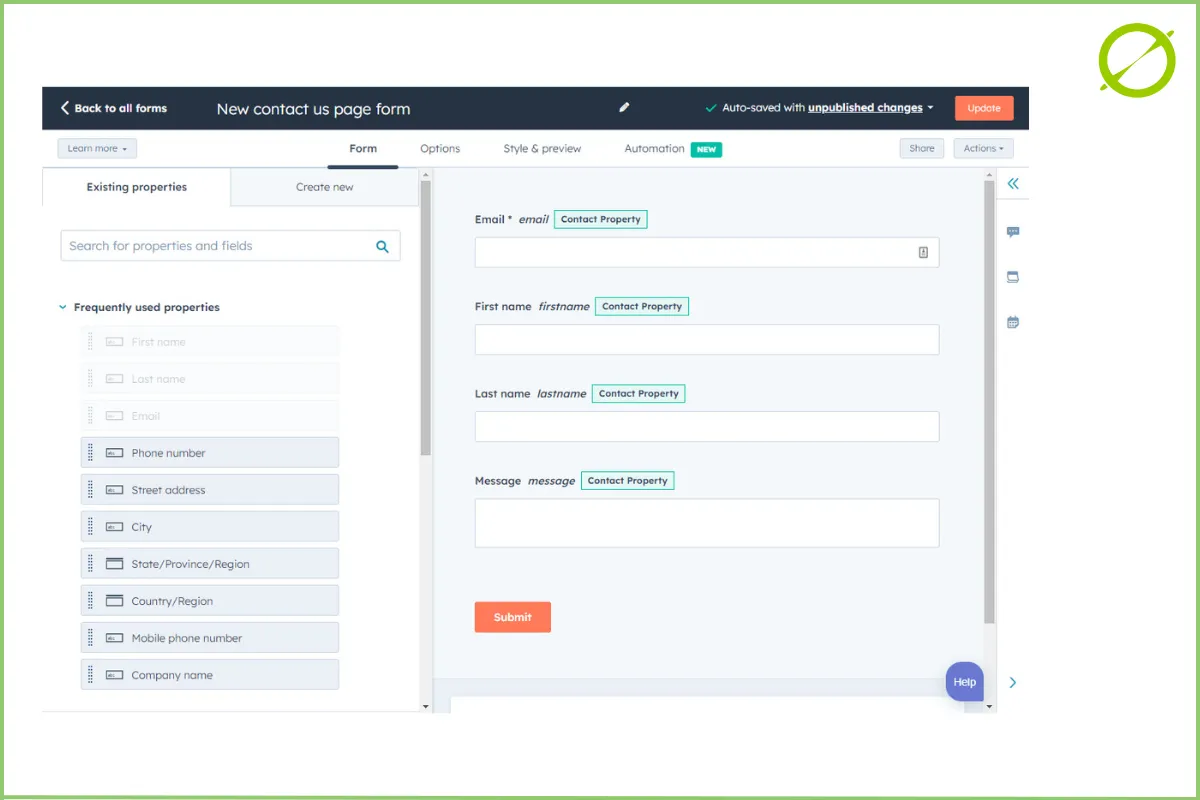Viewport: 1200px width, 800px height.
Task: Click the Email input field in form
Action: [695, 253]
